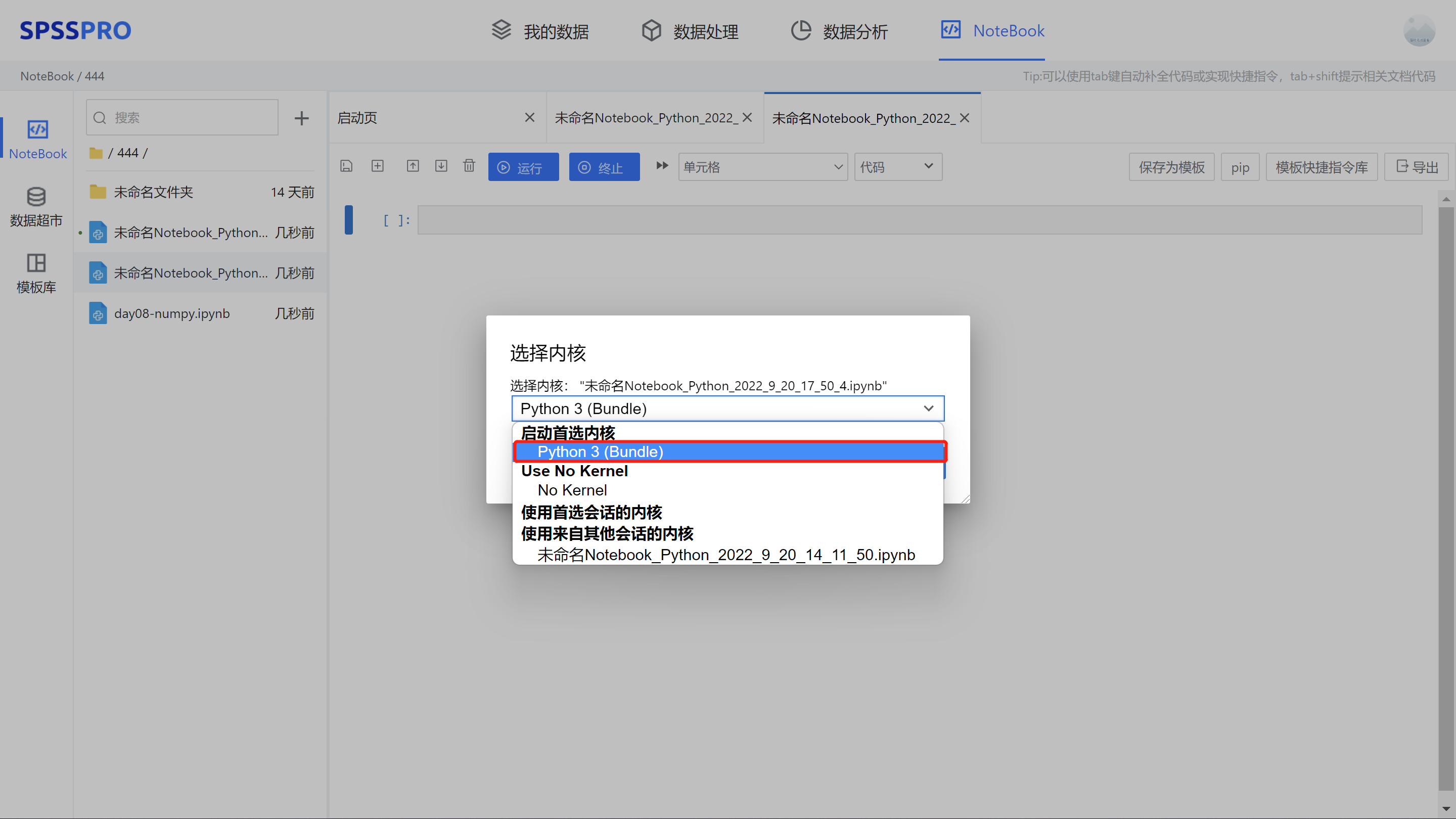1456x819 pixels.
Task: Delete the cell using the trash icon
Action: (x=469, y=166)
